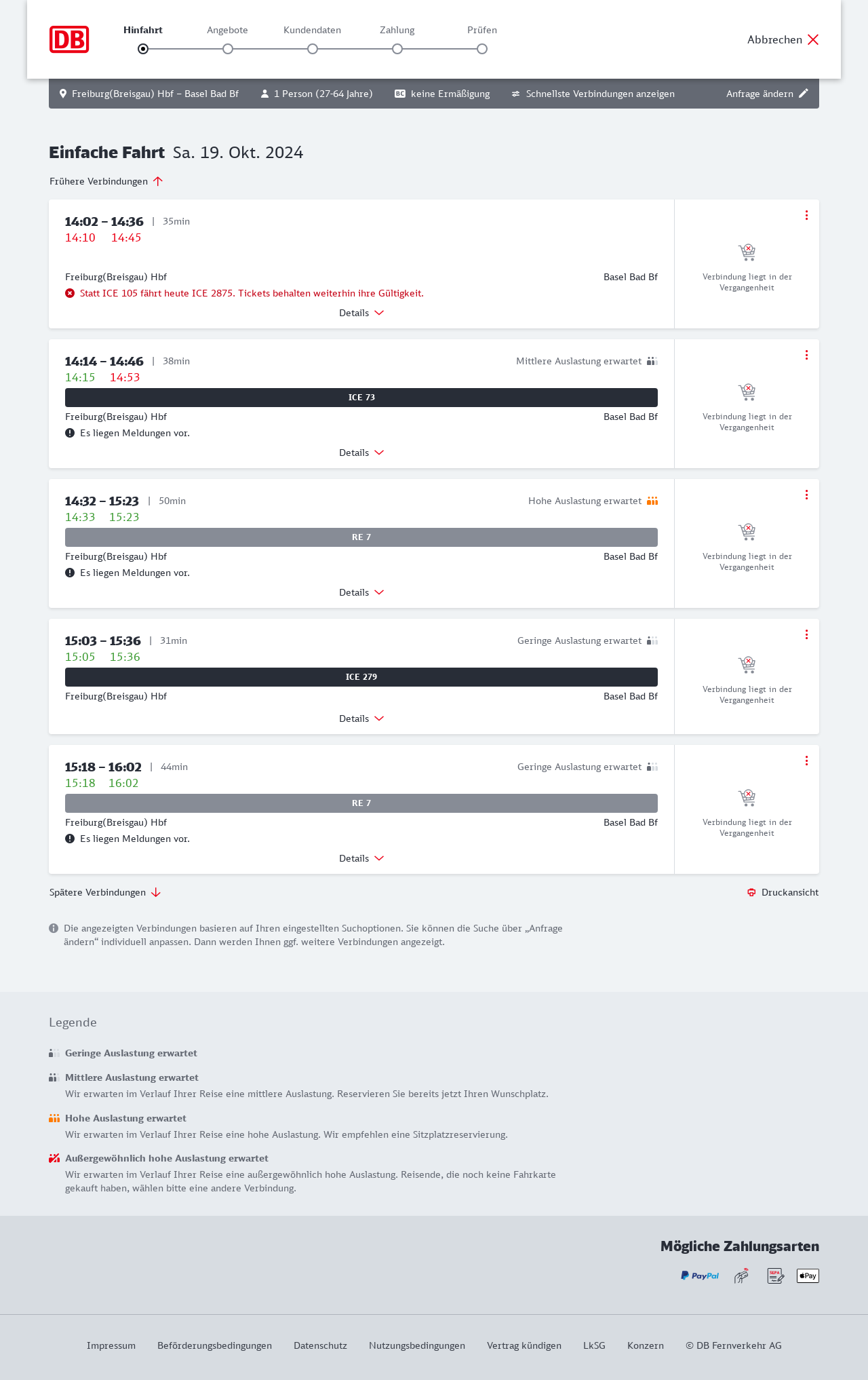
Task: Click the ICE 73 train bar
Action: pos(361,398)
